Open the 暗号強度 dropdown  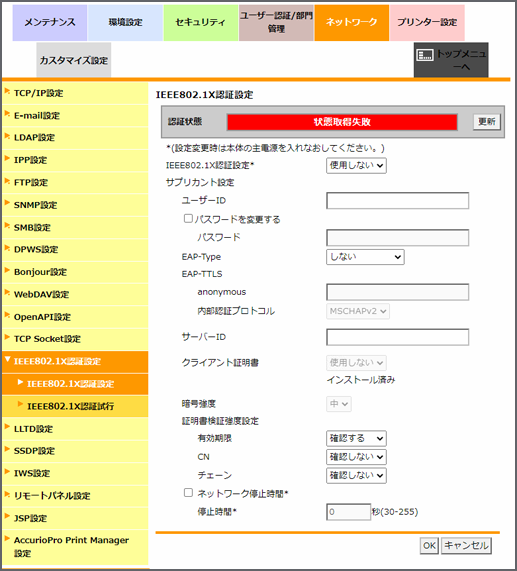(339, 404)
